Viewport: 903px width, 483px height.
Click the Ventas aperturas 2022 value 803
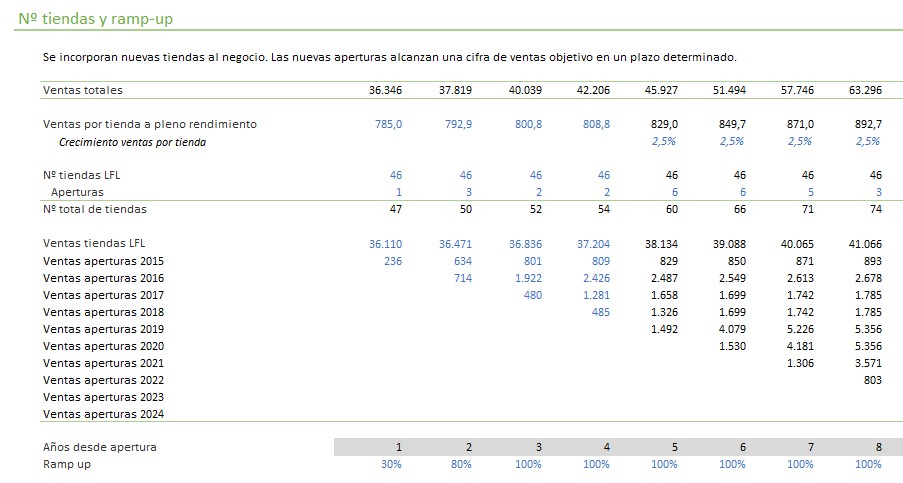[871, 380]
